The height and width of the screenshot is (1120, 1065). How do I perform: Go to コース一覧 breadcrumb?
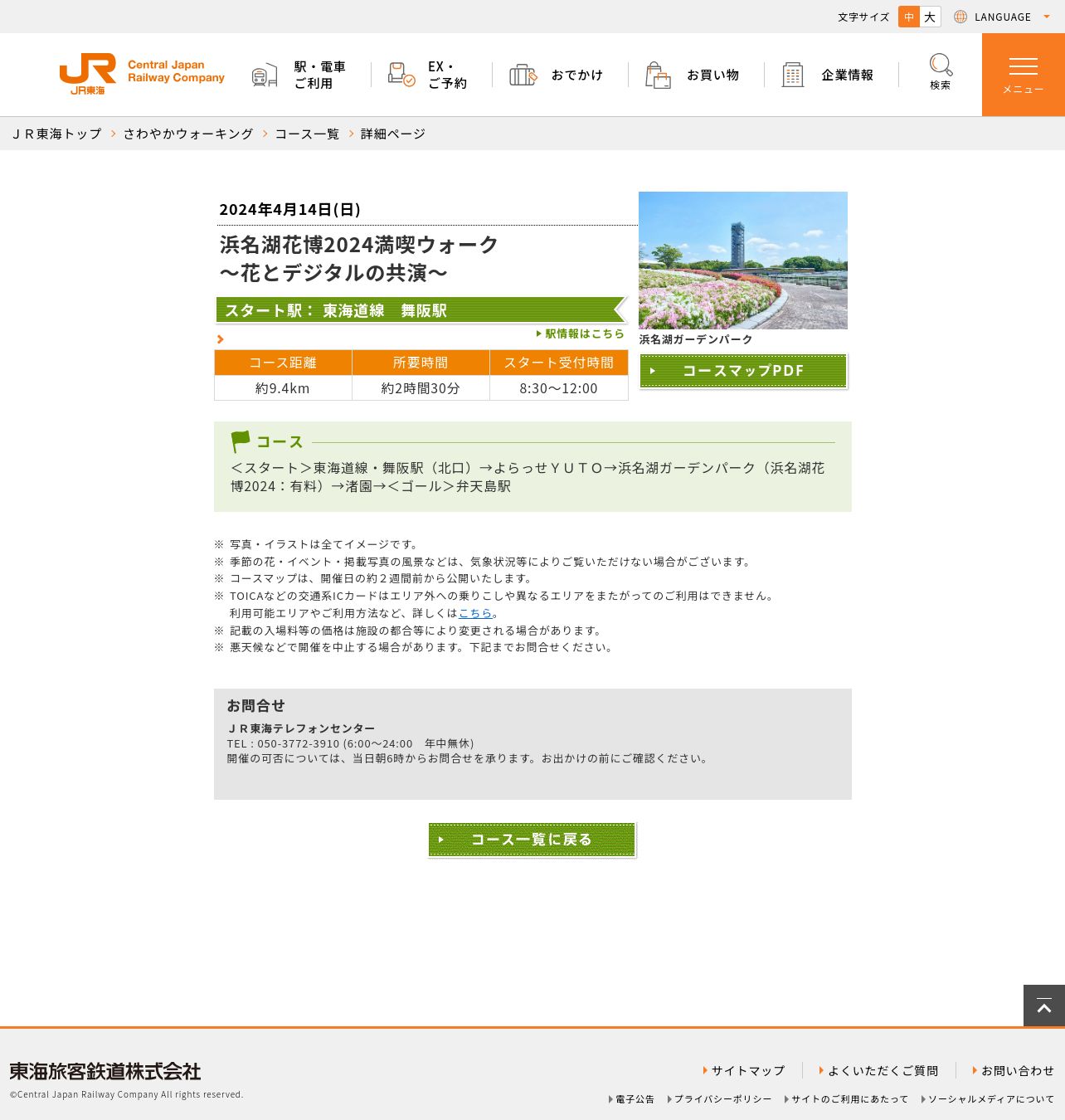point(307,134)
